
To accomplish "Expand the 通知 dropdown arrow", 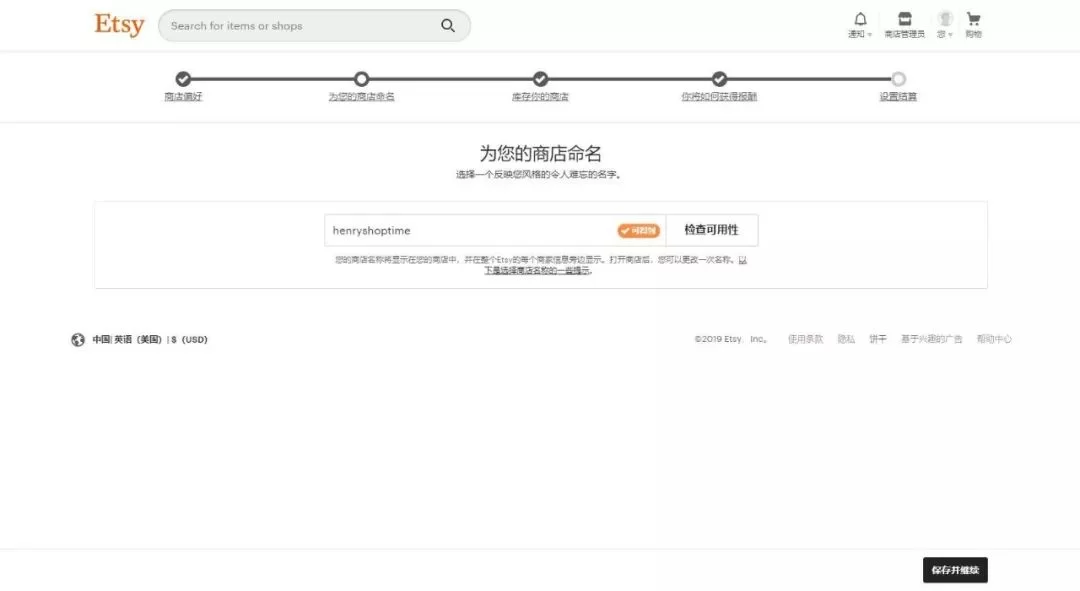I will [x=870, y=35].
